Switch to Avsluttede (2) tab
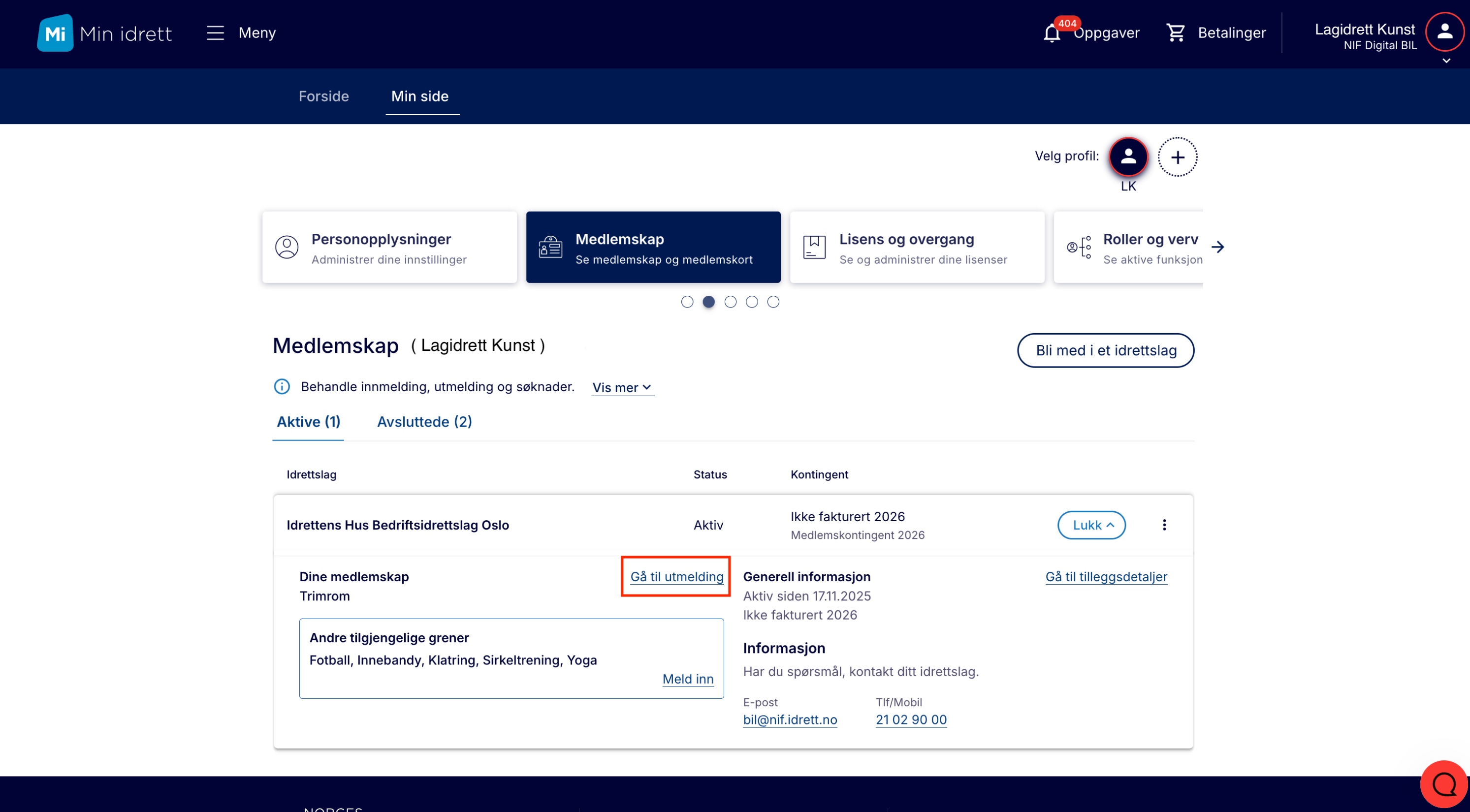 coord(424,422)
